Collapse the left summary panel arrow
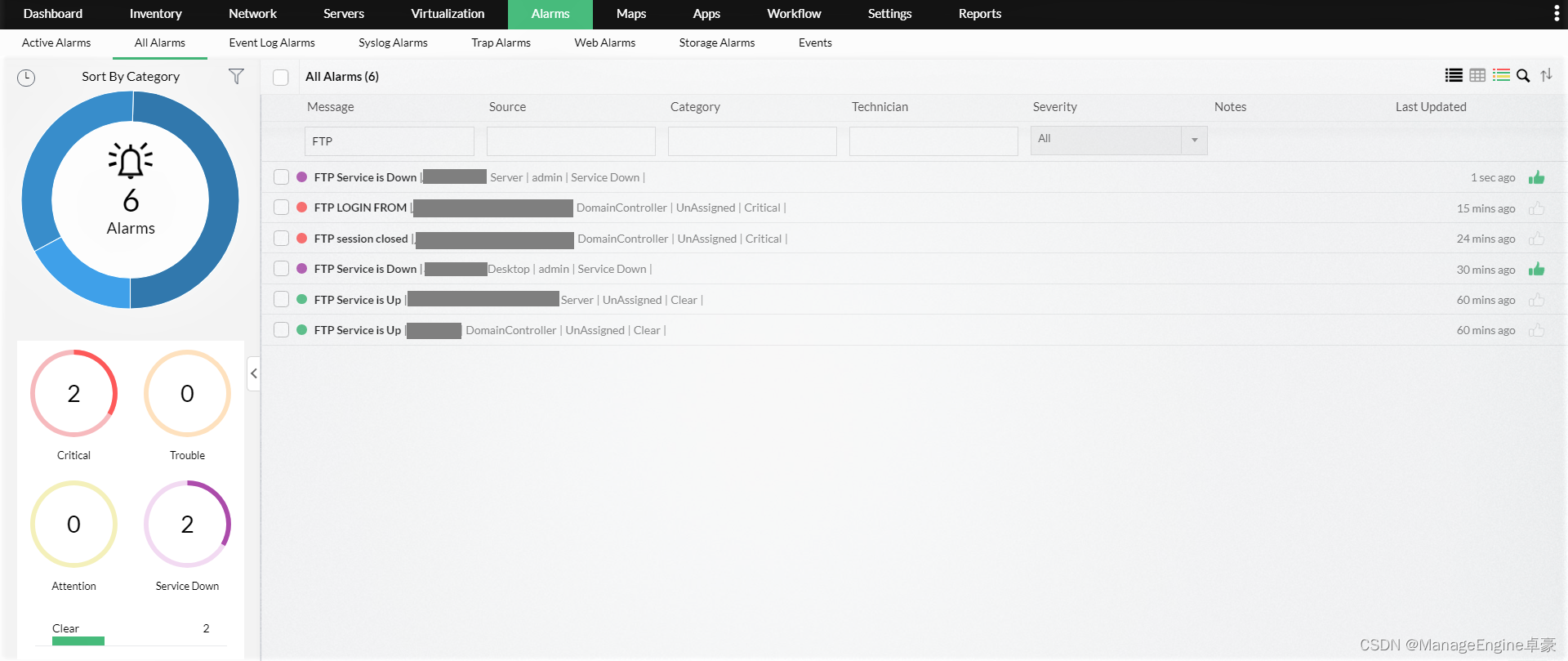The height and width of the screenshot is (661, 1568). click(x=254, y=373)
